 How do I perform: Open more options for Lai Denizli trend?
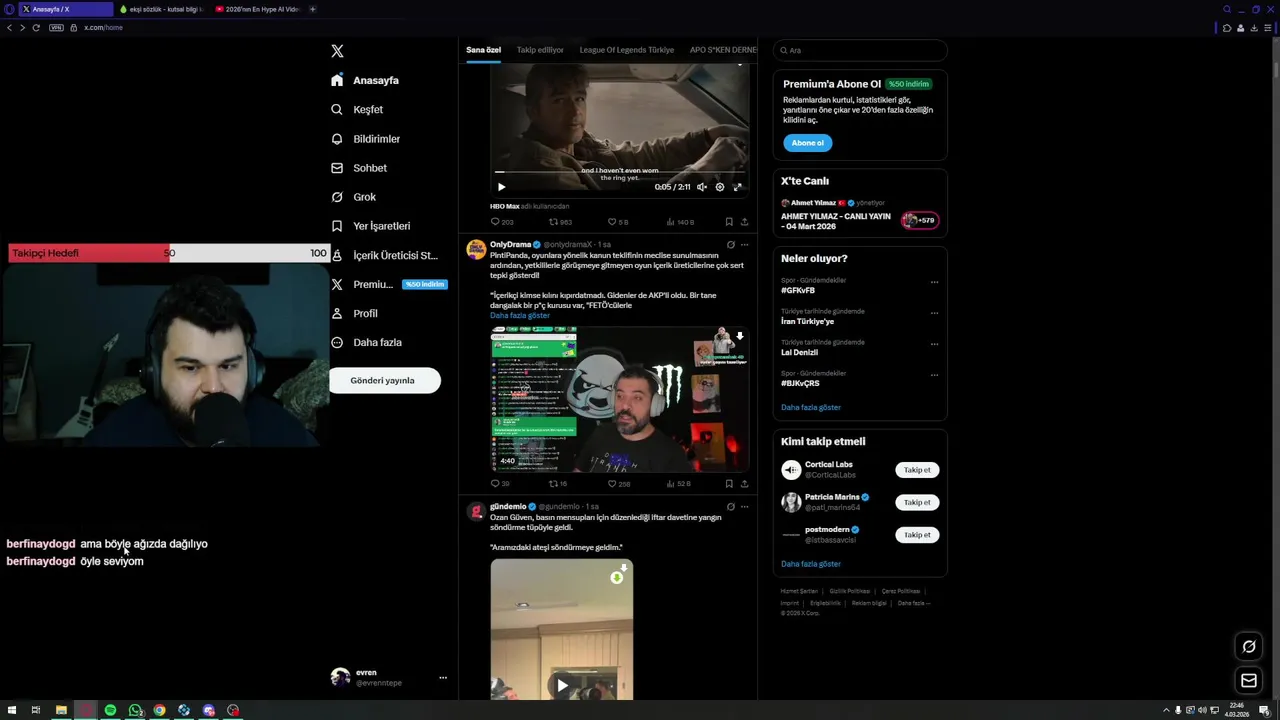(x=935, y=344)
